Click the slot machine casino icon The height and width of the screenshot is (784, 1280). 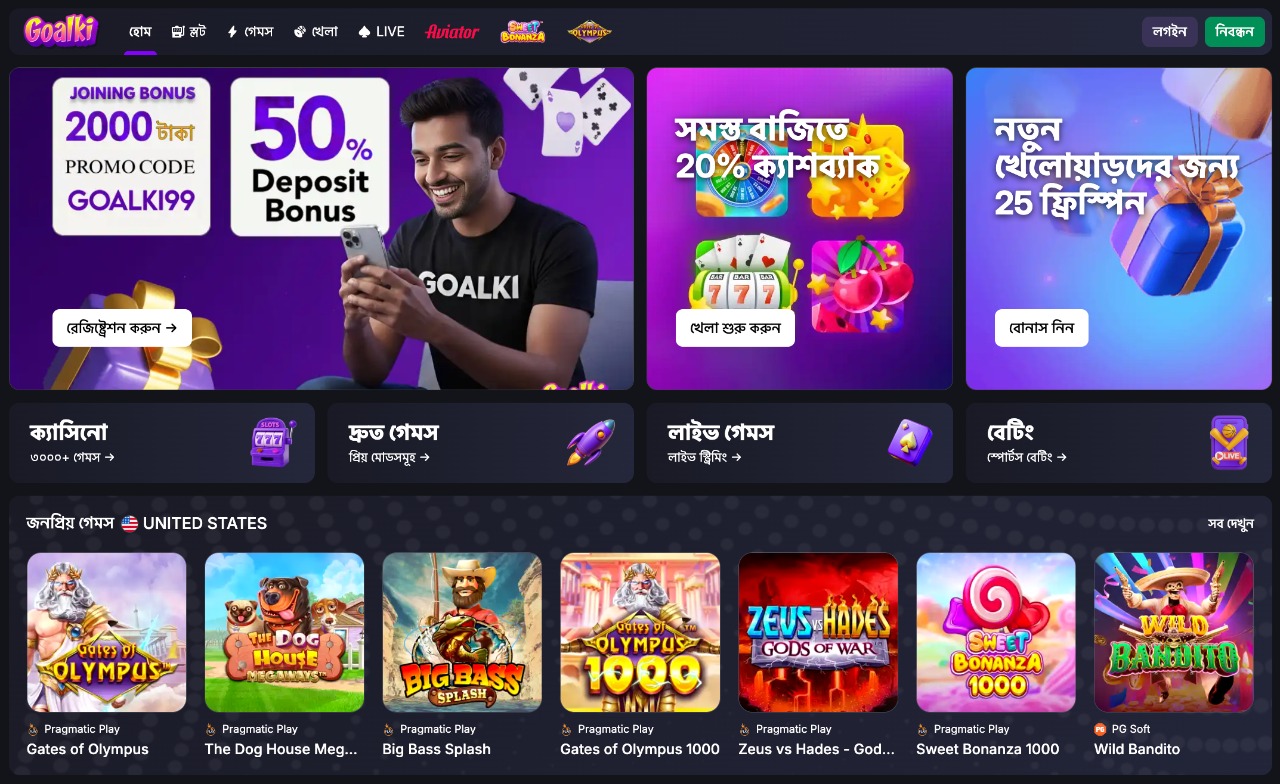coord(273,443)
